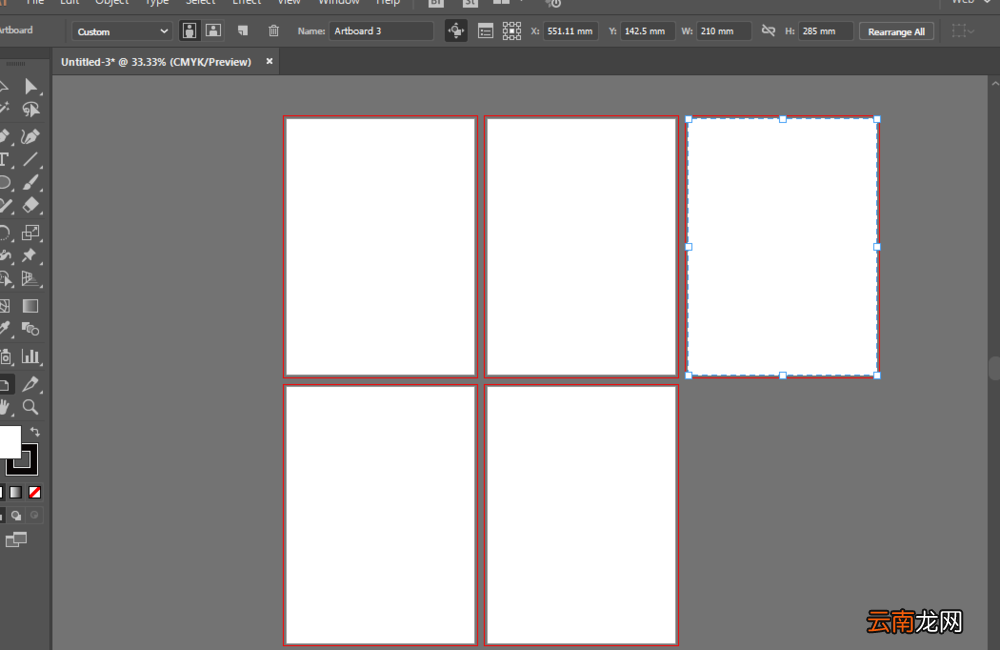1000x650 pixels.
Task: Select the top-middle artboard
Action: pos(581,247)
